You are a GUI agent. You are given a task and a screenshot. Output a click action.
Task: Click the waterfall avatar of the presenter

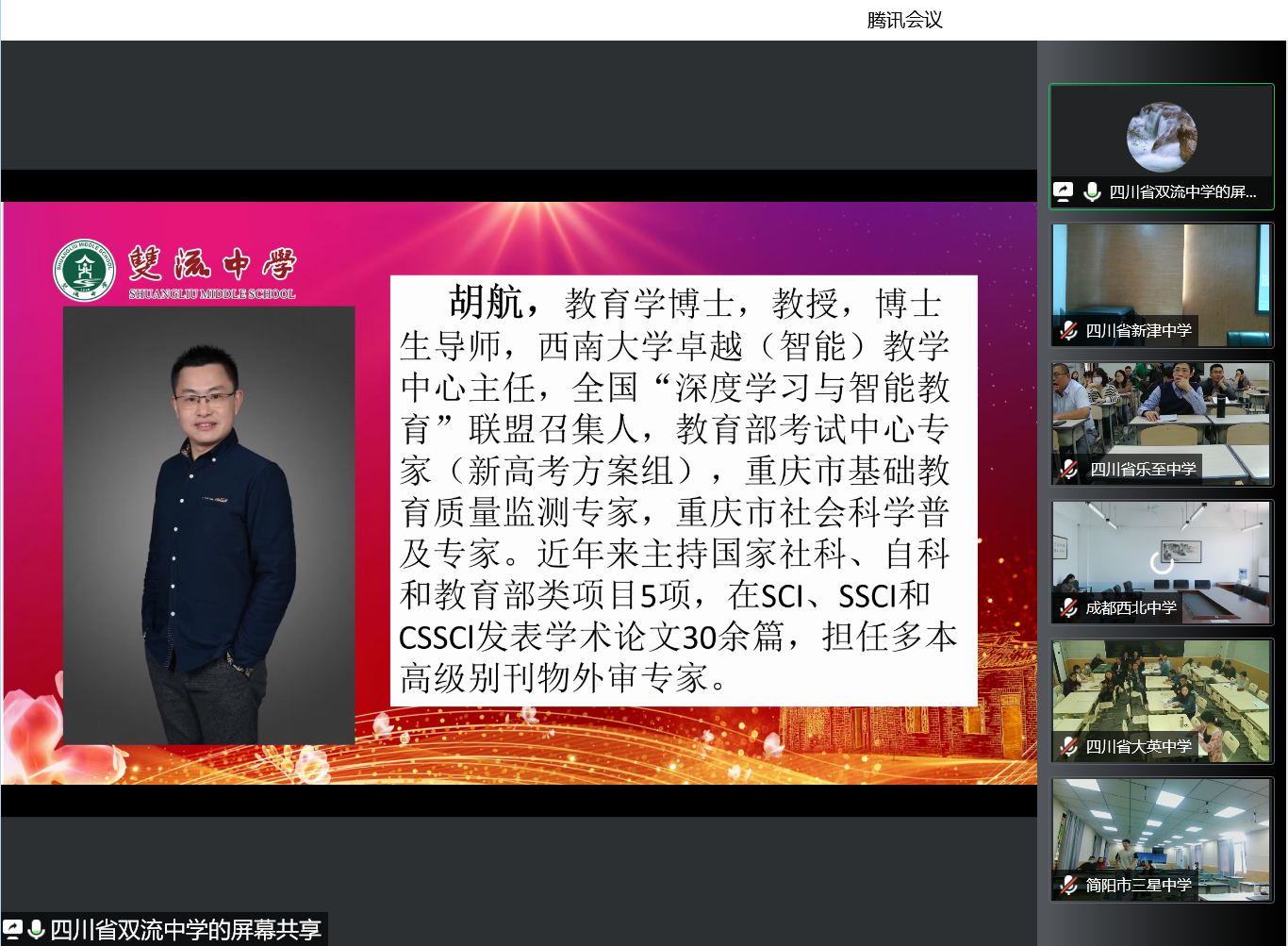point(1161,138)
